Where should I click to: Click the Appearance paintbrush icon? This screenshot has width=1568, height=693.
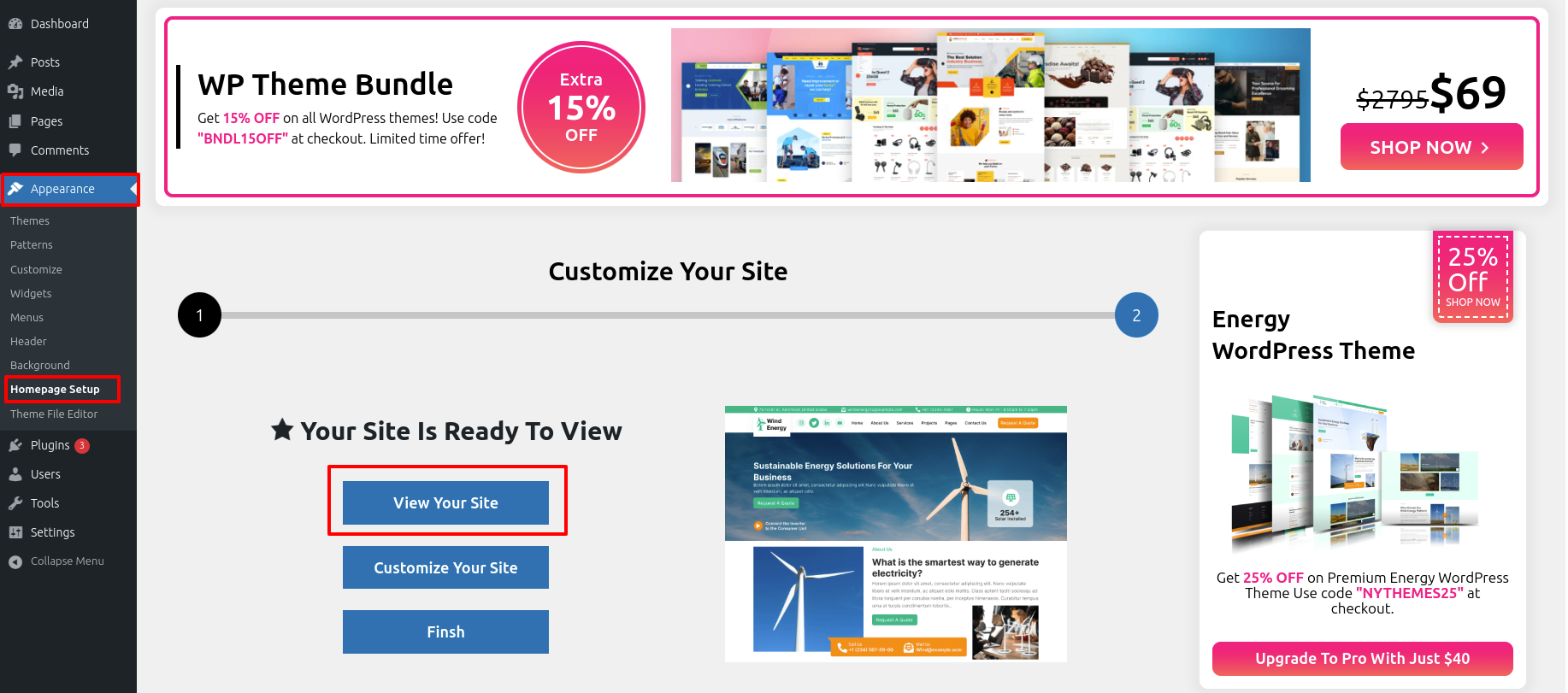pos(15,189)
